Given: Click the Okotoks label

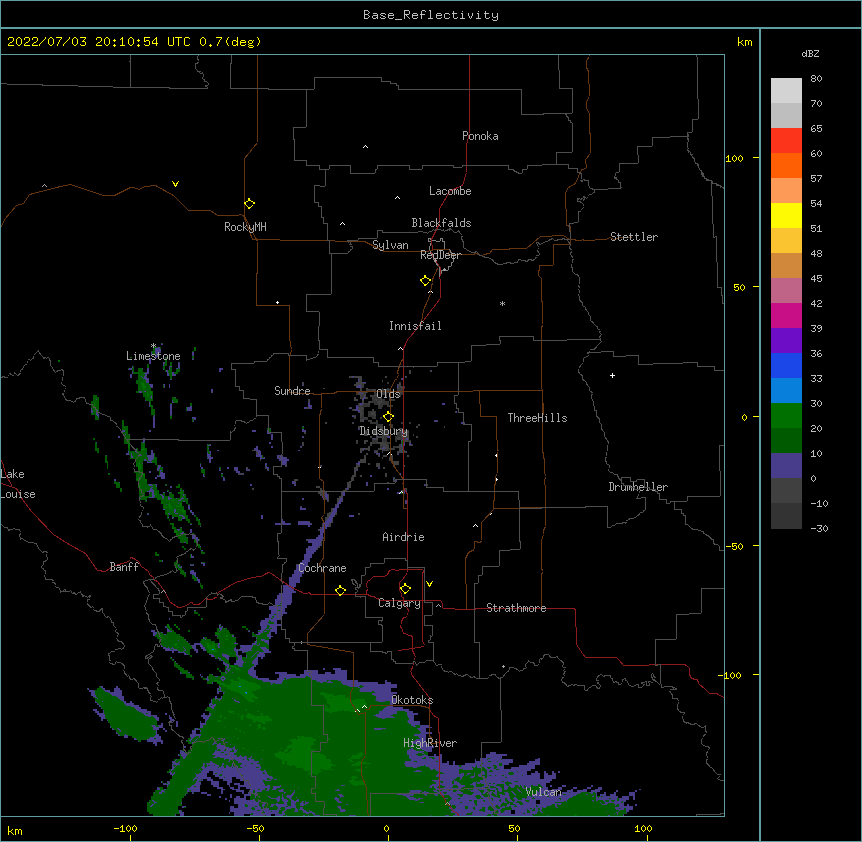Looking at the screenshot, I should 412,700.
